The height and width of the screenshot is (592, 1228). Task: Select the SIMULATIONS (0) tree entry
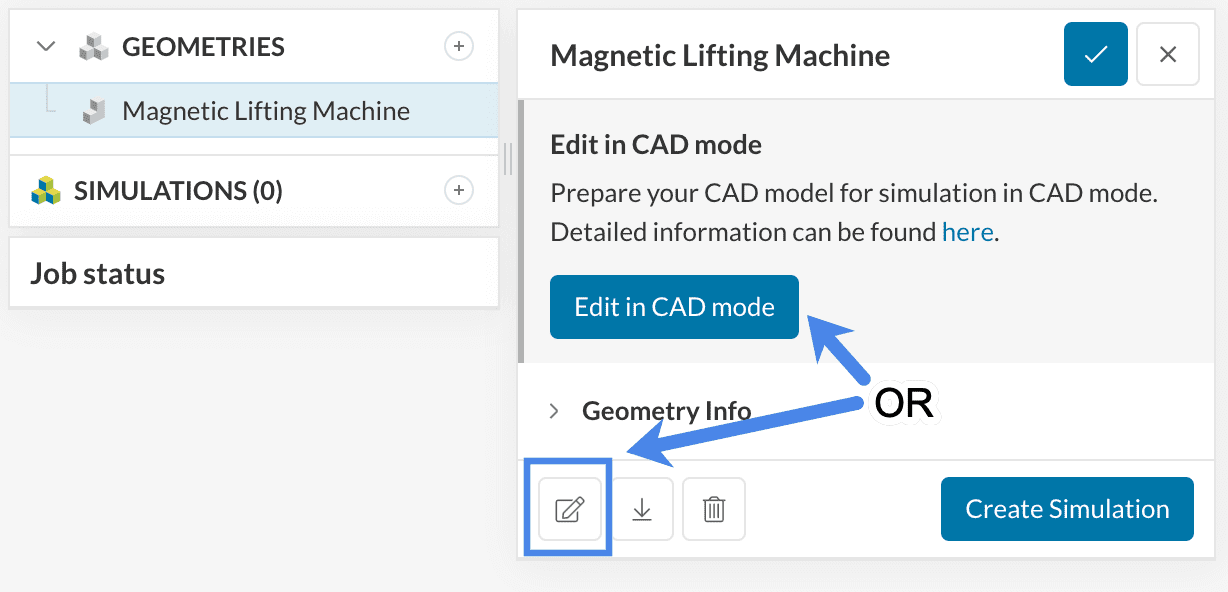click(x=178, y=190)
